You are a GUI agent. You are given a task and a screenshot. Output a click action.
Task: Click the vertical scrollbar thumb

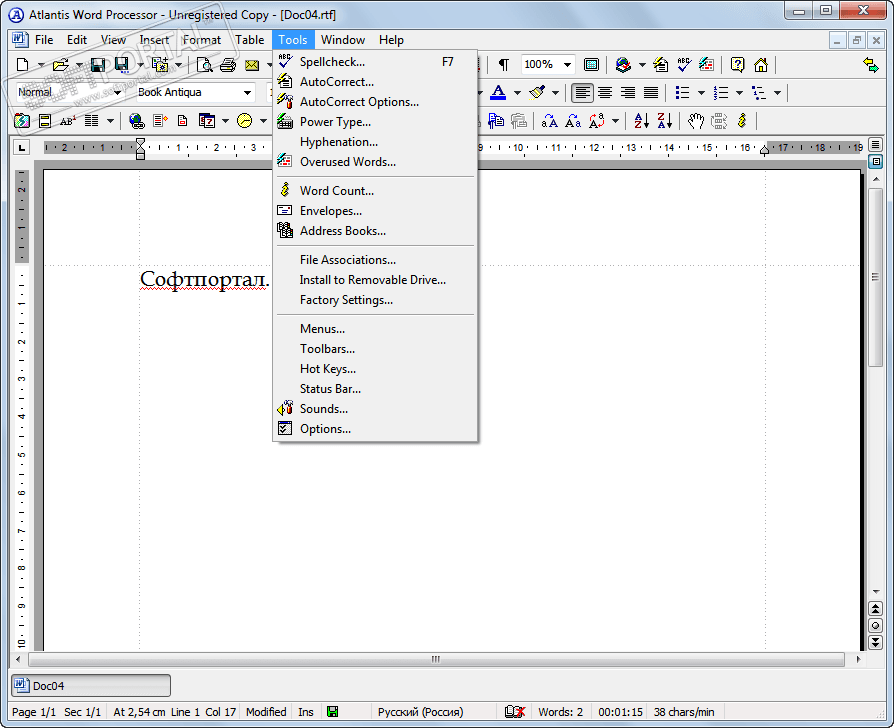pyautogui.click(x=875, y=278)
